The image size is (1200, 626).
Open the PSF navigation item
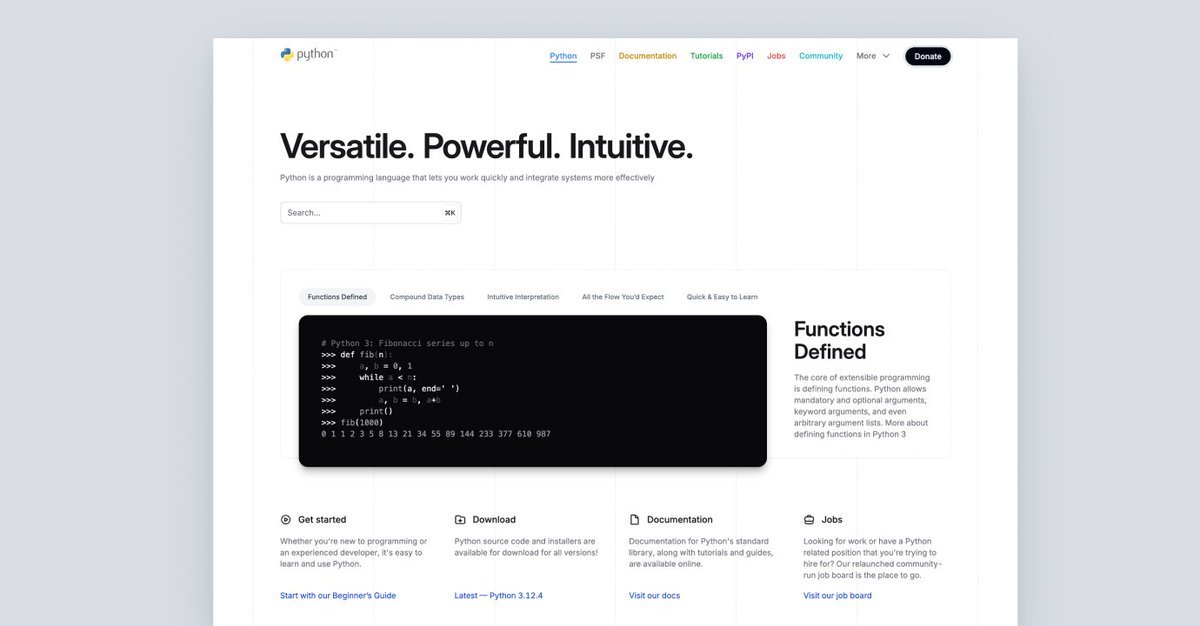point(597,56)
